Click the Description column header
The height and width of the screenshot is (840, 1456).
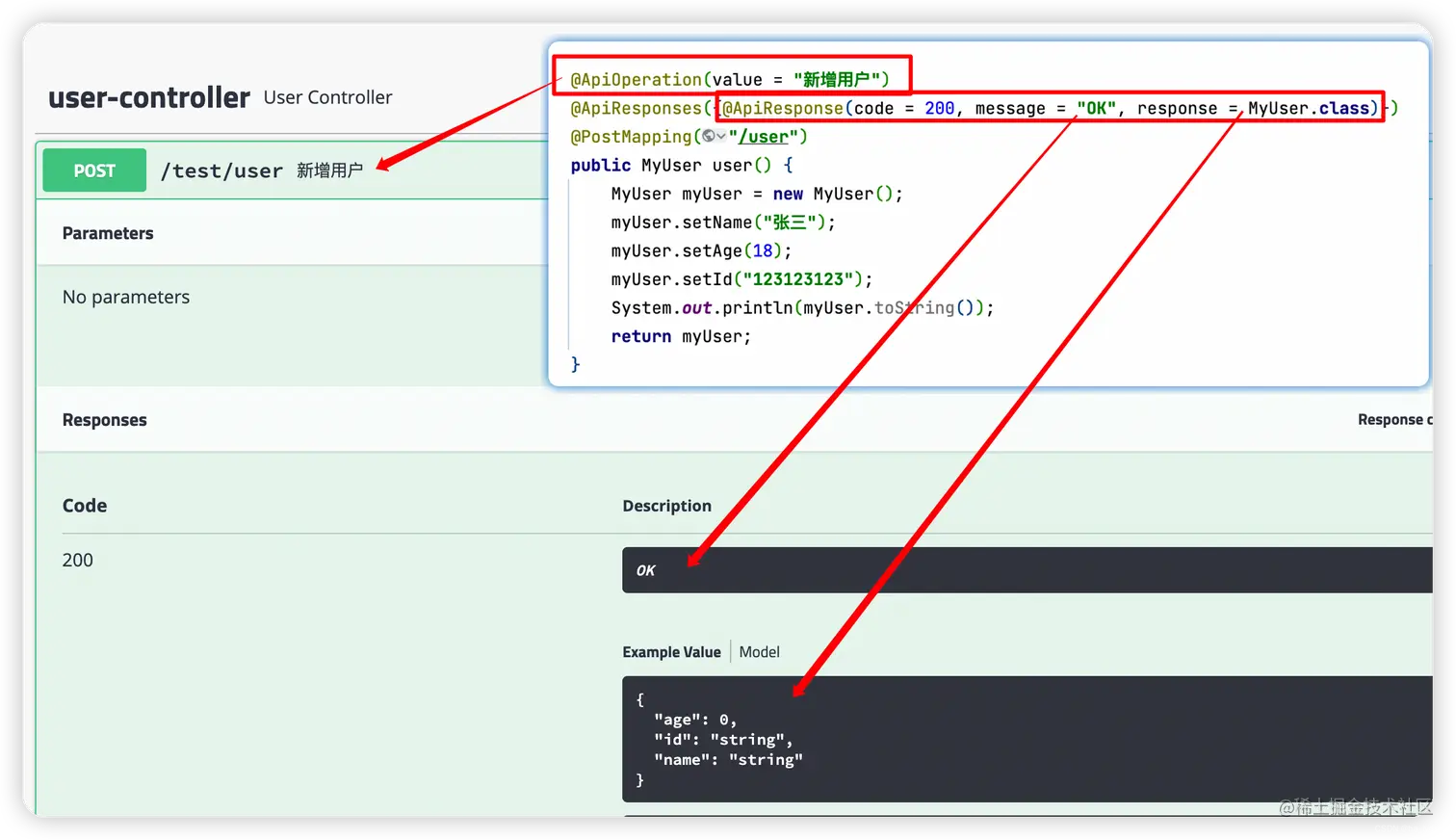(x=666, y=506)
